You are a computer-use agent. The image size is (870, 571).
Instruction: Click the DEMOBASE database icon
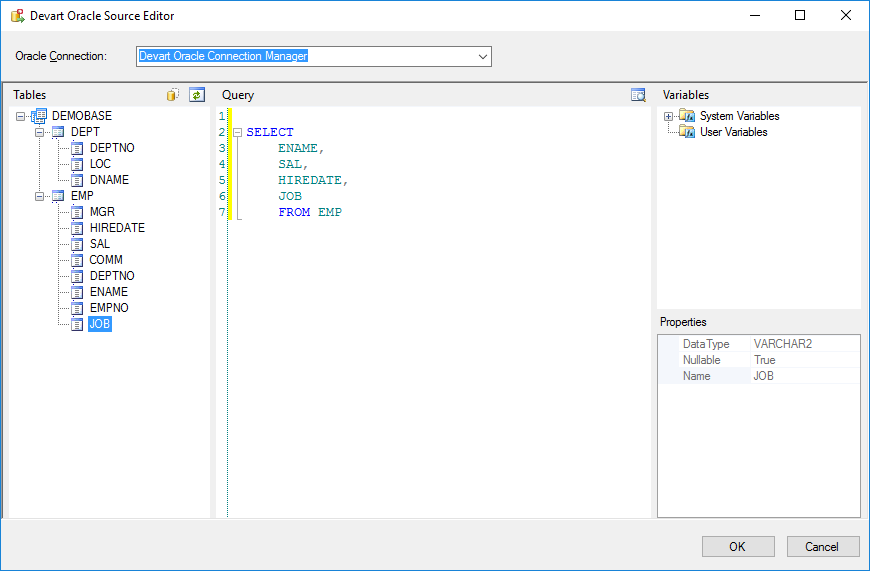[x=40, y=116]
